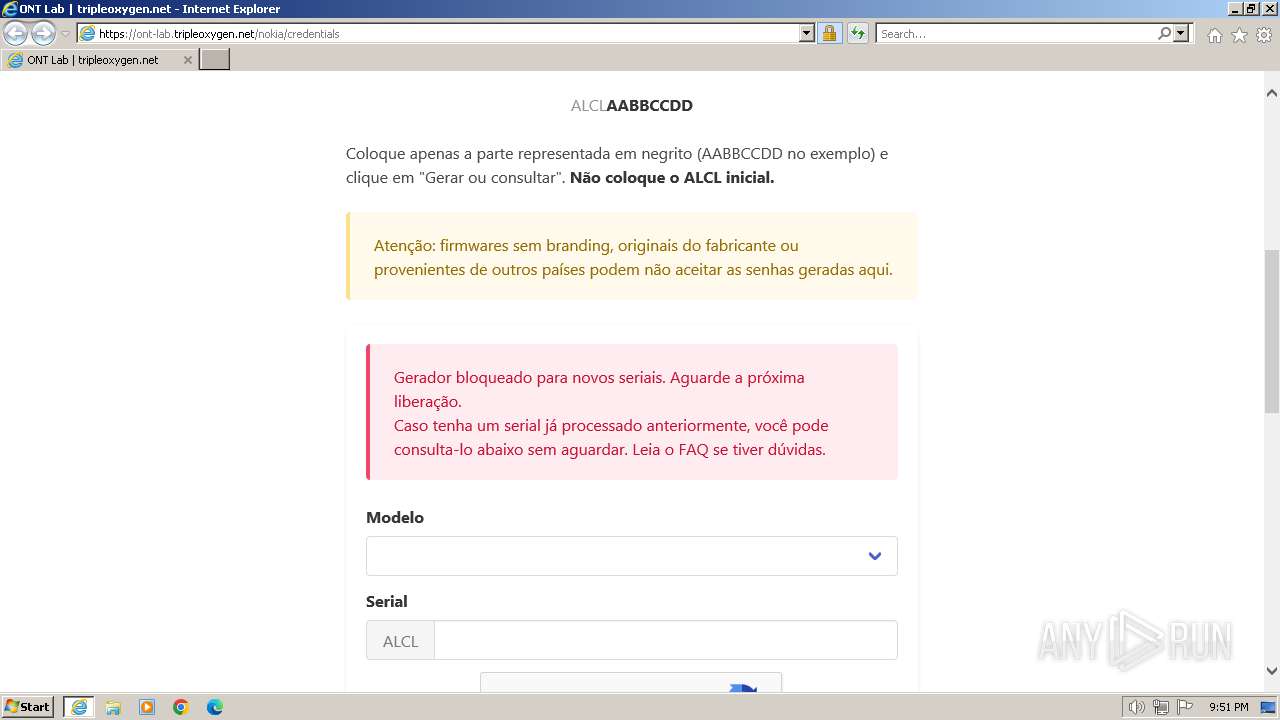Open the Action Center flag icon
Image resolution: width=1280 pixels, height=720 pixels.
click(1185, 707)
